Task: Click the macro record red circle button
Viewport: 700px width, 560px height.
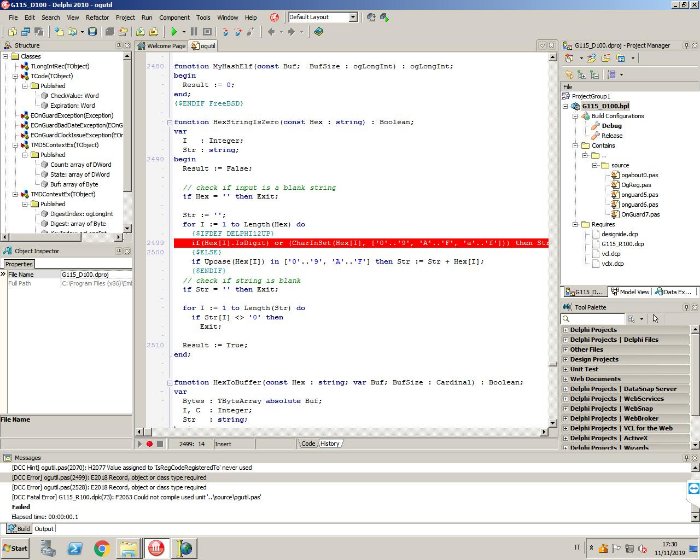Action: [150, 444]
